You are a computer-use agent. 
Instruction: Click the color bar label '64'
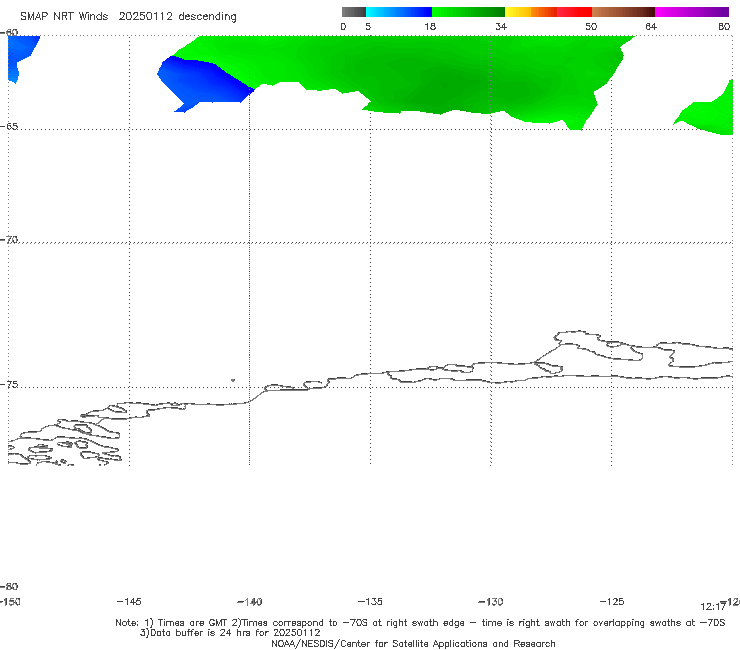651,27
